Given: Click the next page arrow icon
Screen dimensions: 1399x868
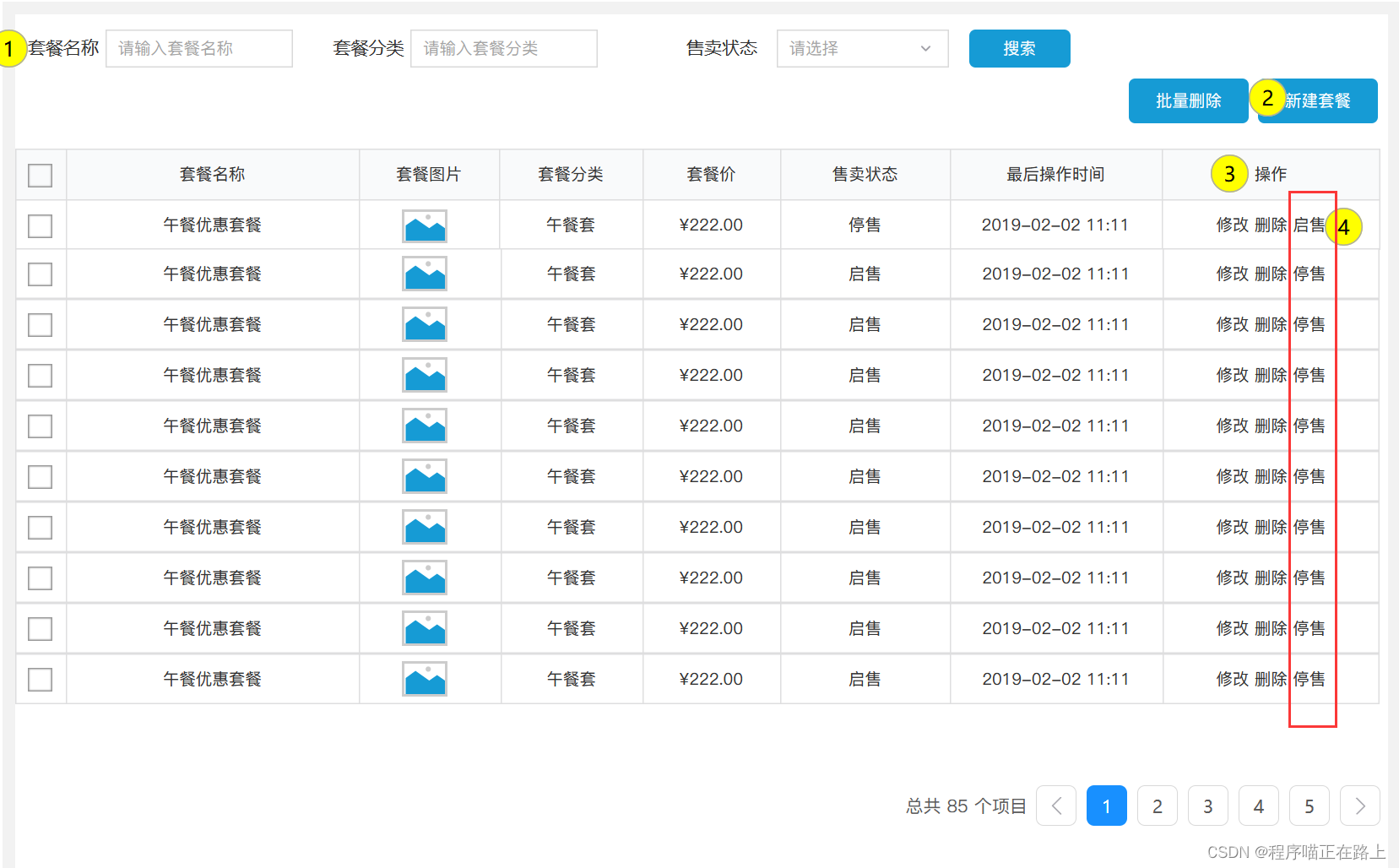Looking at the screenshot, I should pos(1359,806).
